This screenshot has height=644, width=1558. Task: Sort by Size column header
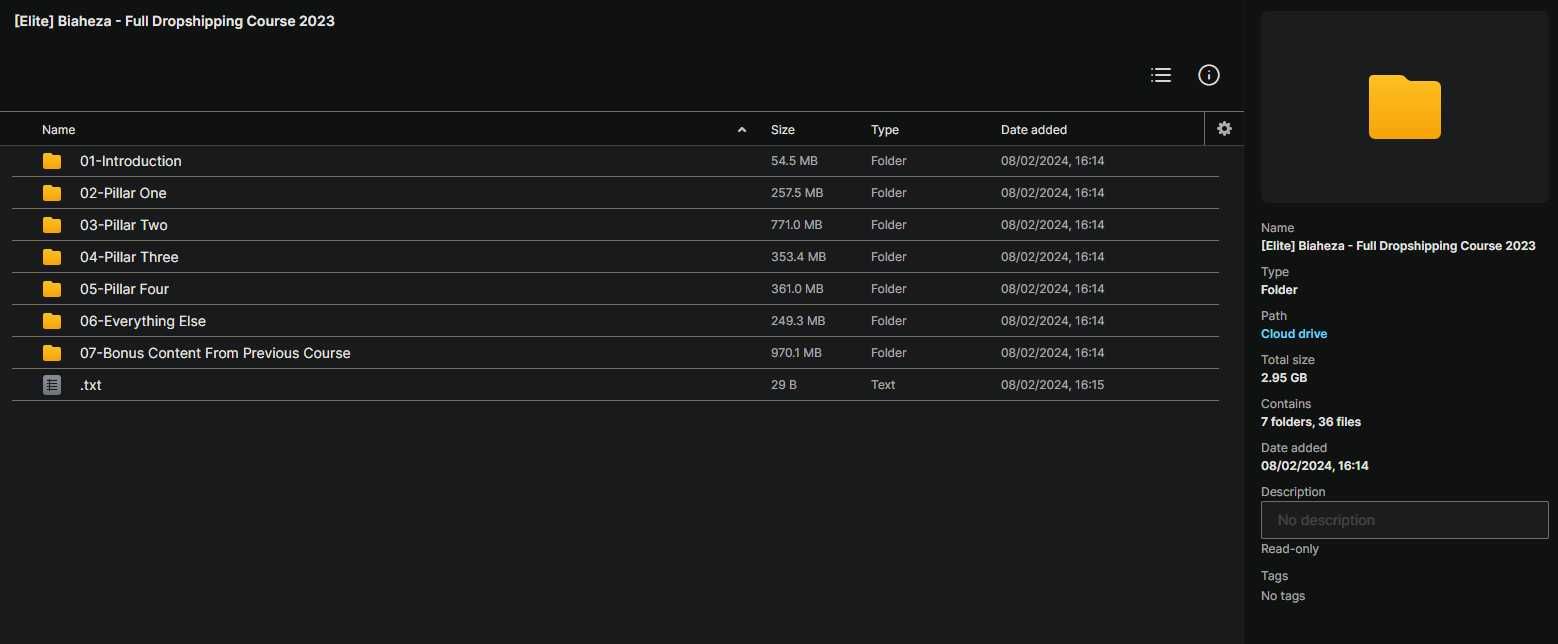pos(783,130)
